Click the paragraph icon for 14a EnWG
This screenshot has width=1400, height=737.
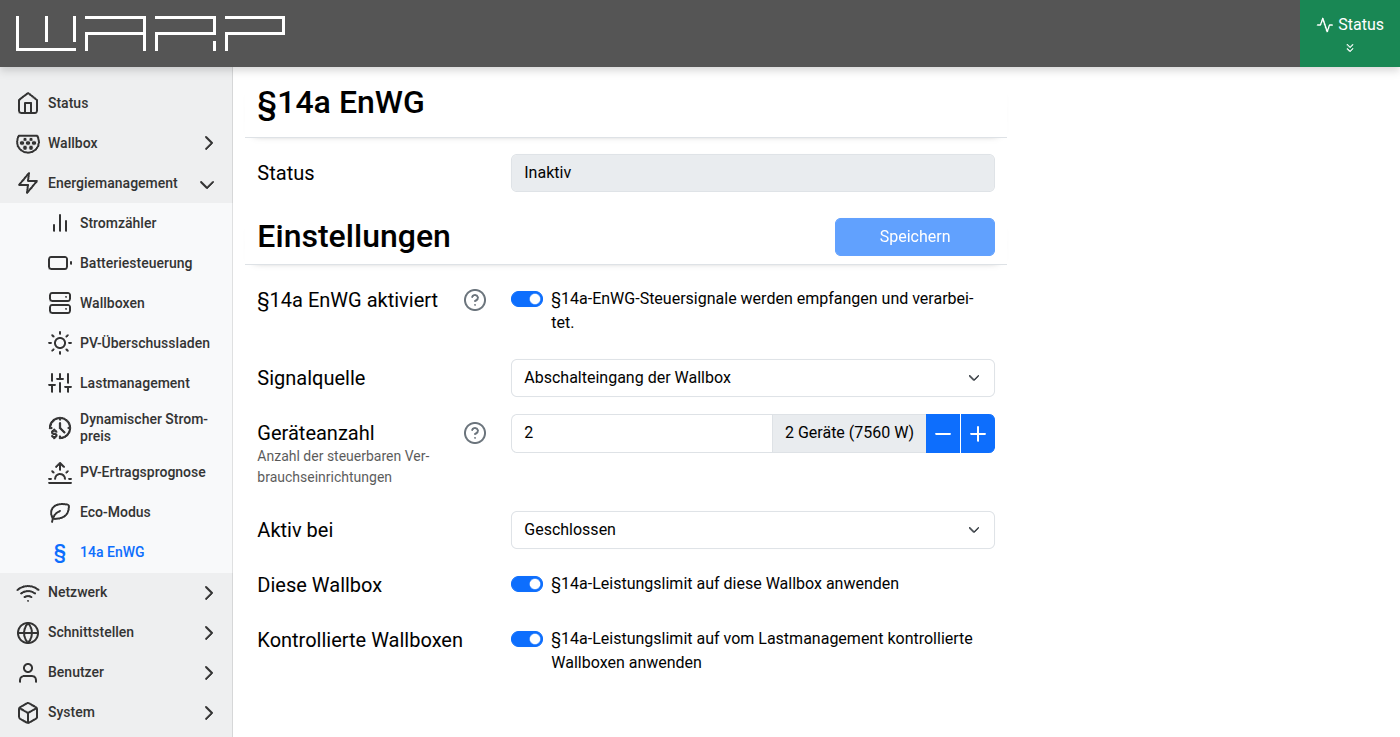point(60,552)
